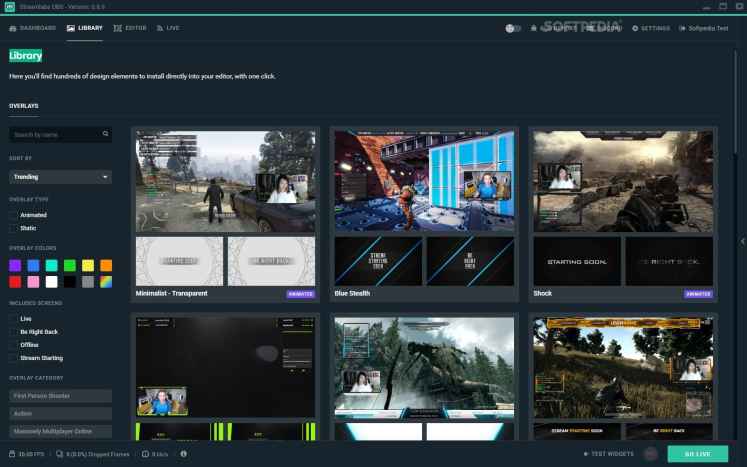Viewport: 747px width, 467px height.
Task: Click the search magnifier icon
Action: click(x=106, y=134)
